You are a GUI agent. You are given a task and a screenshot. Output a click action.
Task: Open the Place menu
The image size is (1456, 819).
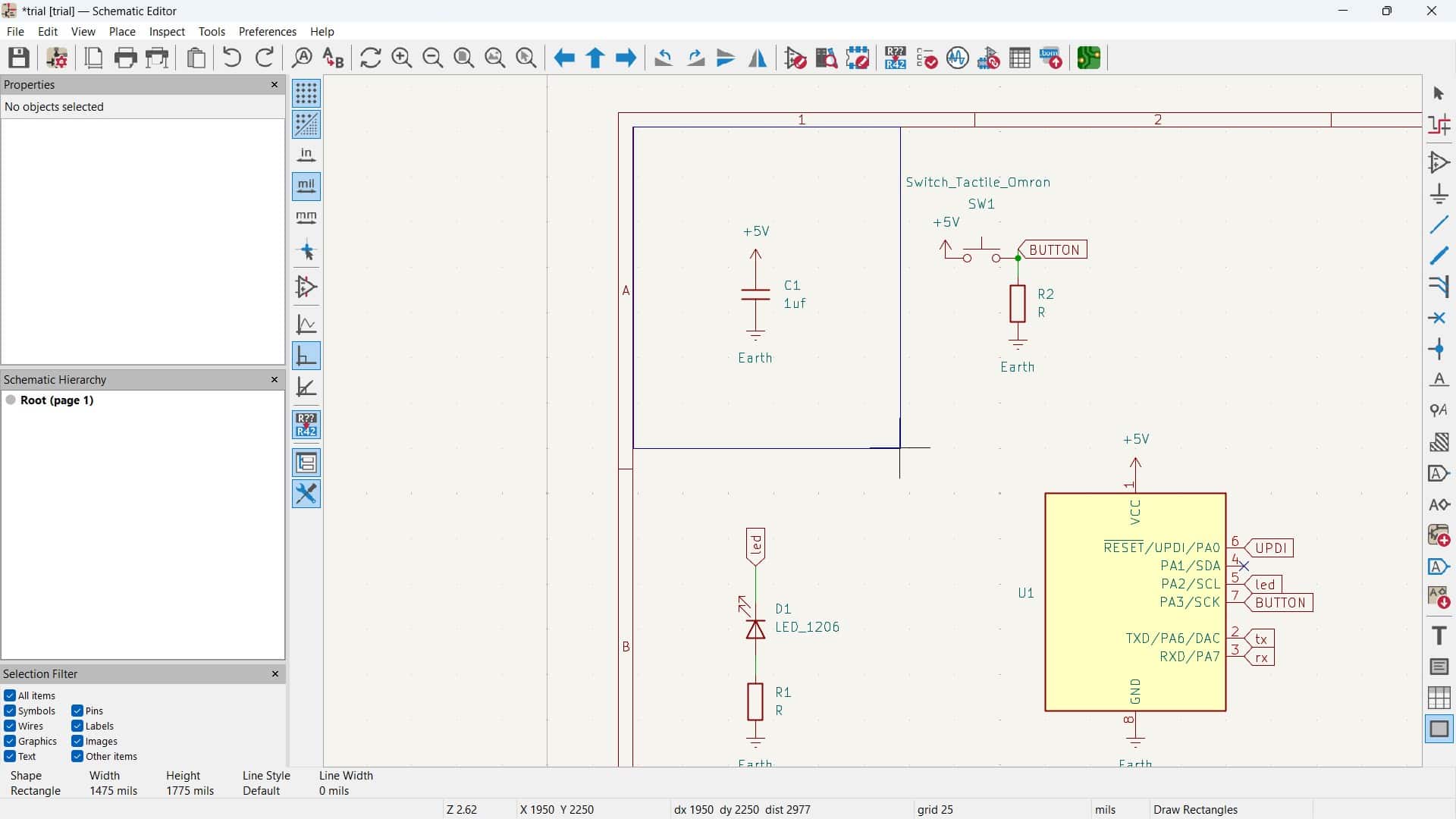[122, 31]
